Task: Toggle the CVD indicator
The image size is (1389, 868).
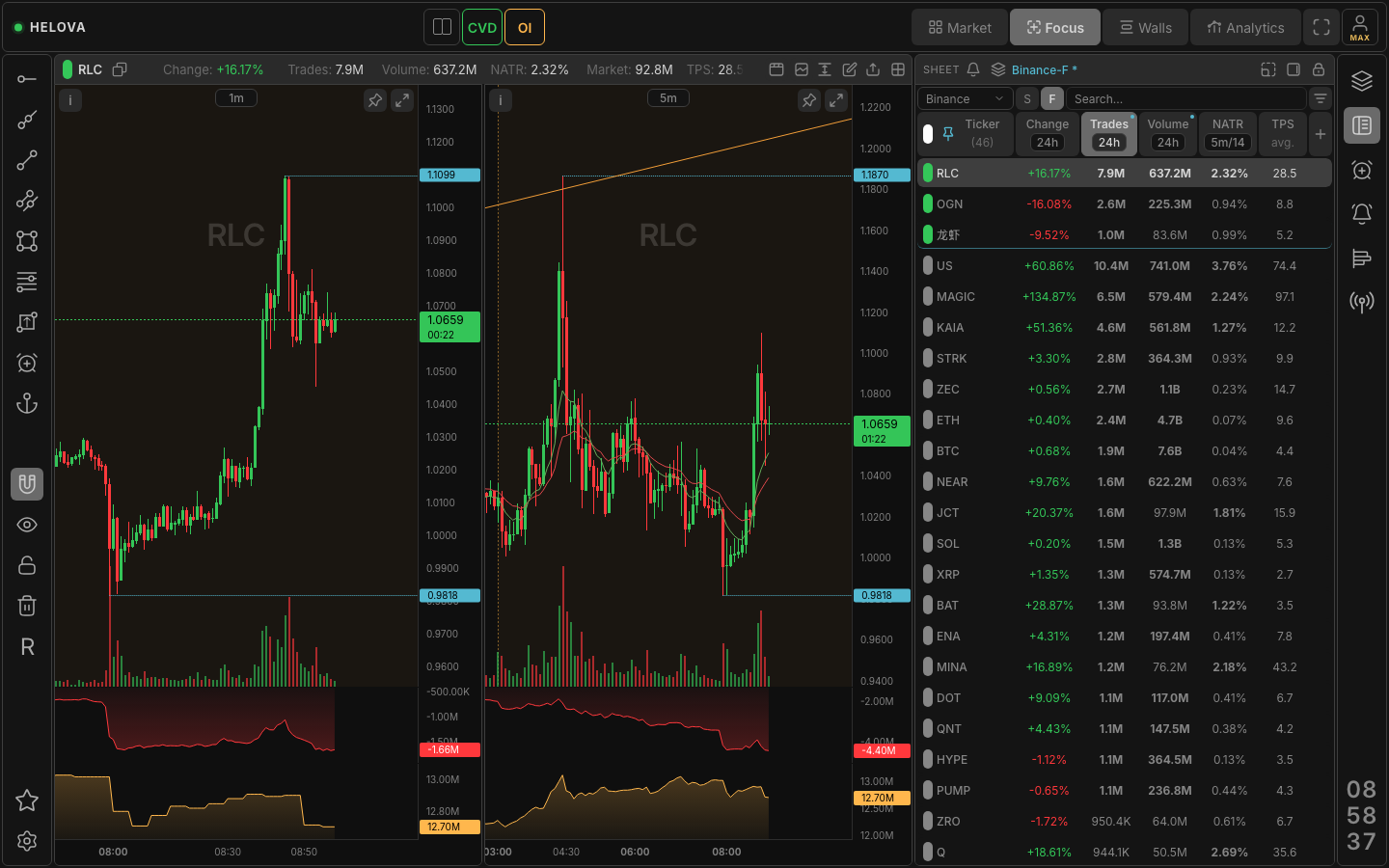Action: [x=482, y=27]
